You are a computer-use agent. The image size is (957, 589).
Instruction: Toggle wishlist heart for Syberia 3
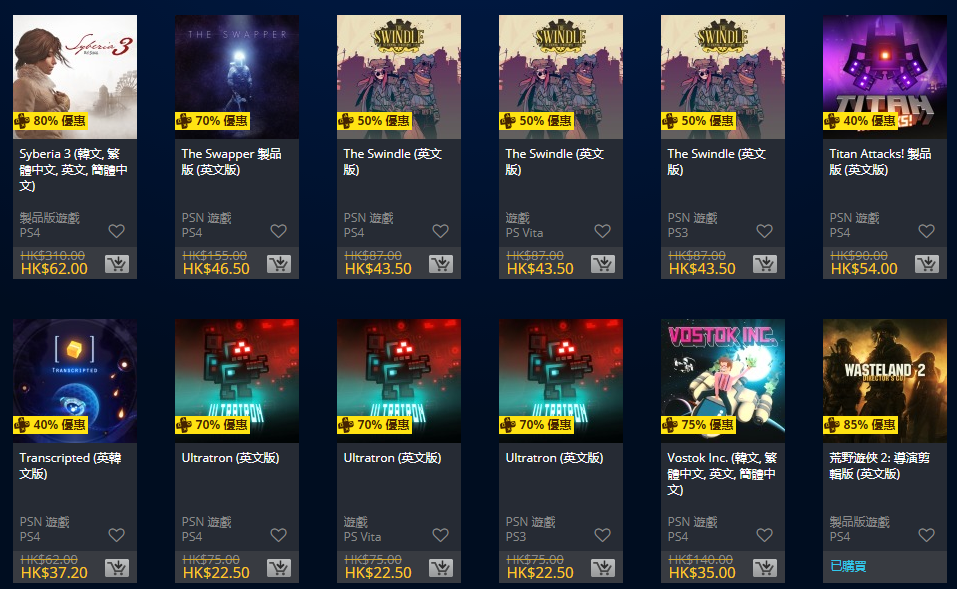[117, 231]
